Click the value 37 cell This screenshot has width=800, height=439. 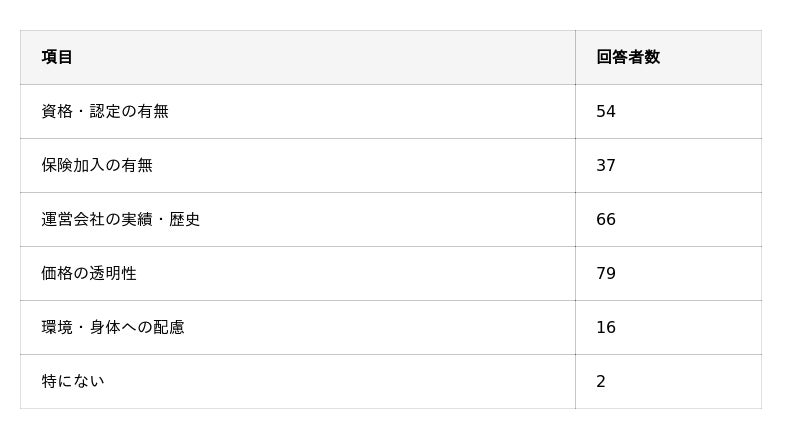(668, 165)
